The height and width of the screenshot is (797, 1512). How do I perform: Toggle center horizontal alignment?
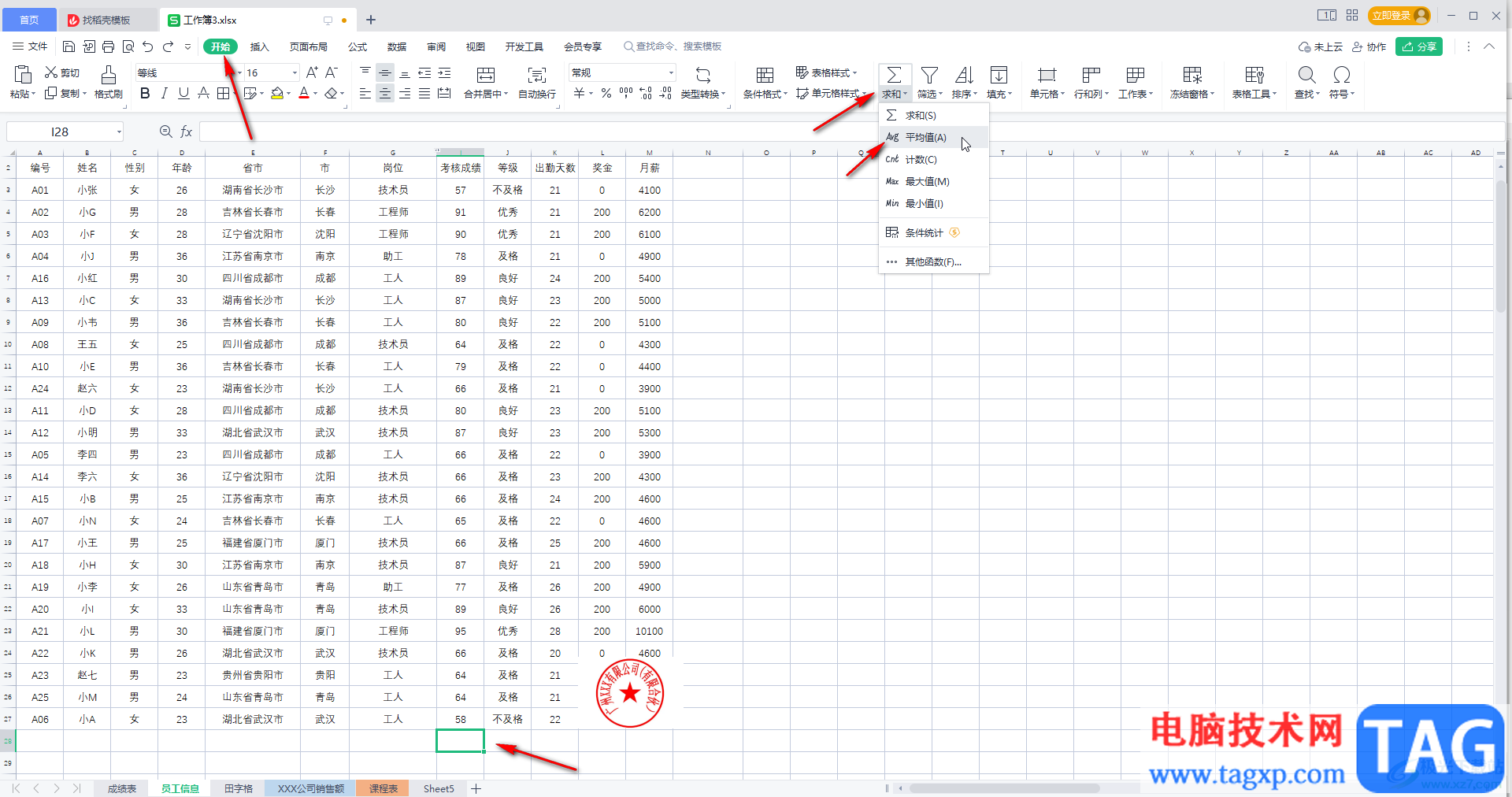pyautogui.click(x=385, y=94)
